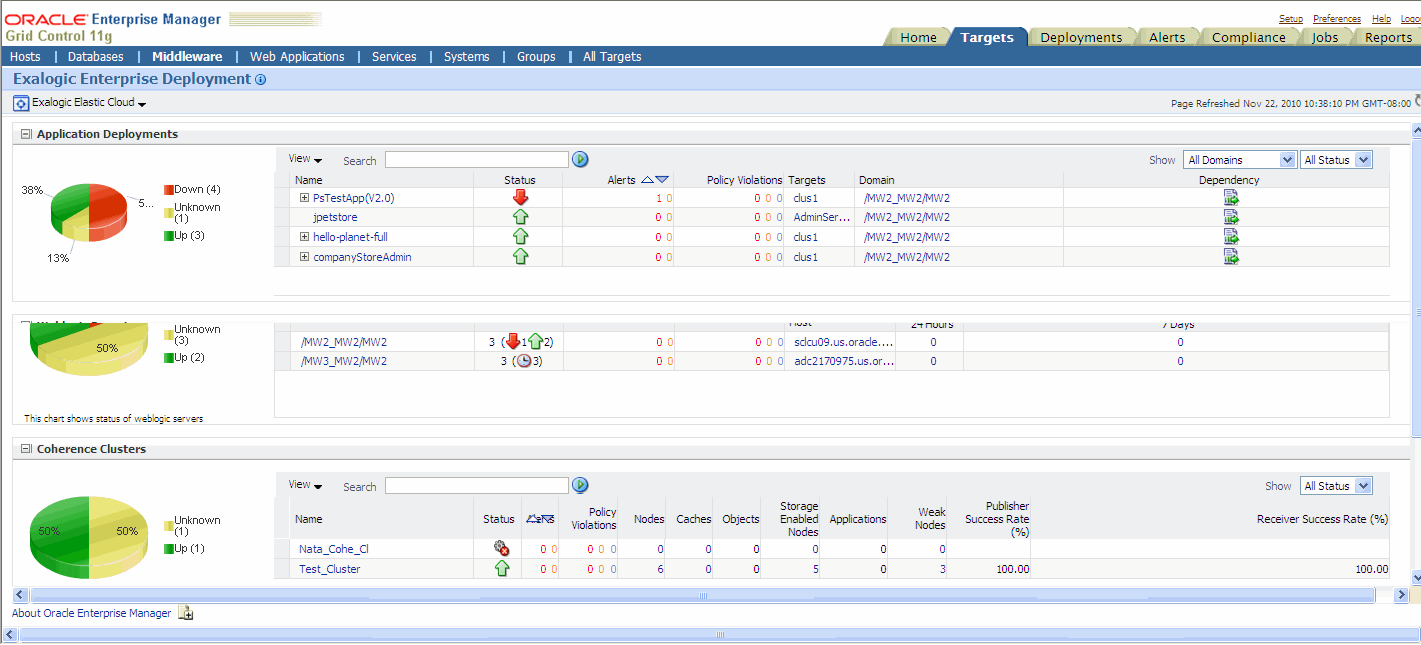Open the Exalogic Elastic Cloud dropdown menu
The height and width of the screenshot is (645, 1421).
tap(142, 104)
